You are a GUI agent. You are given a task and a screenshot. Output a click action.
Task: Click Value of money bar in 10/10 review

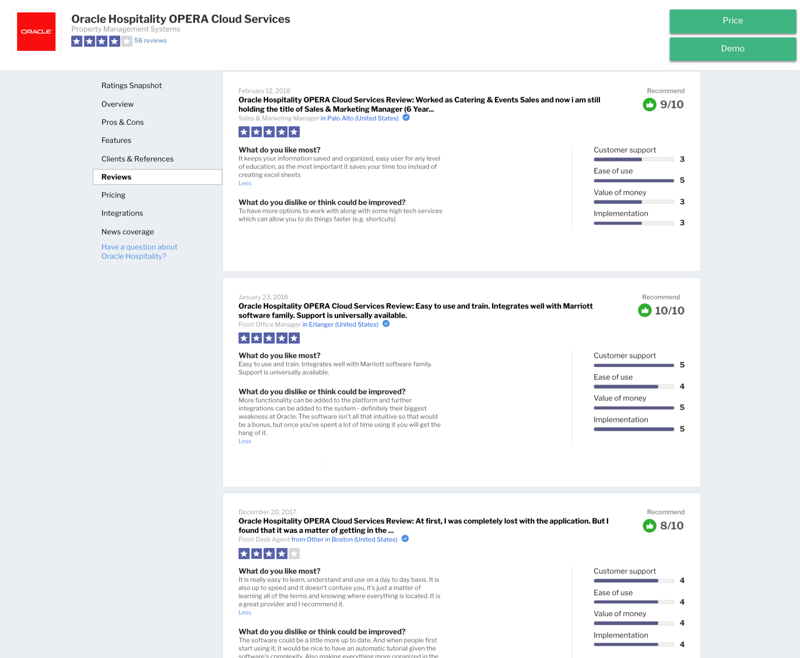point(634,408)
